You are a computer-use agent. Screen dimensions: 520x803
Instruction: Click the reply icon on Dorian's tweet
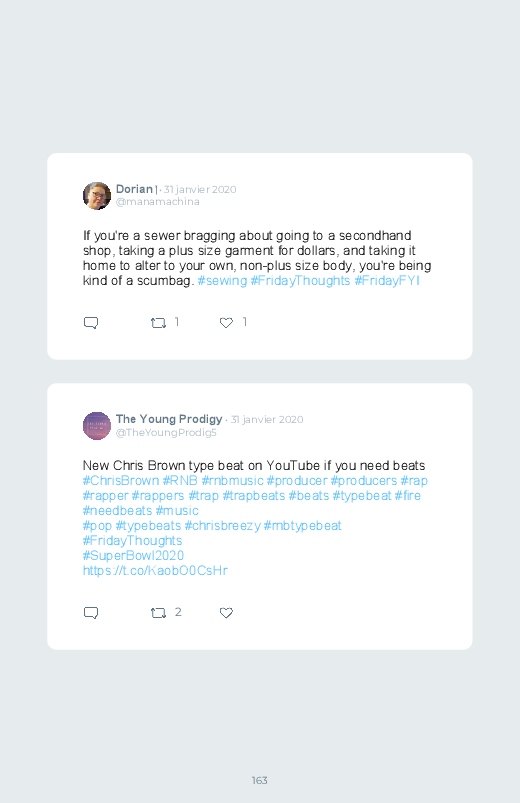tap(91, 323)
